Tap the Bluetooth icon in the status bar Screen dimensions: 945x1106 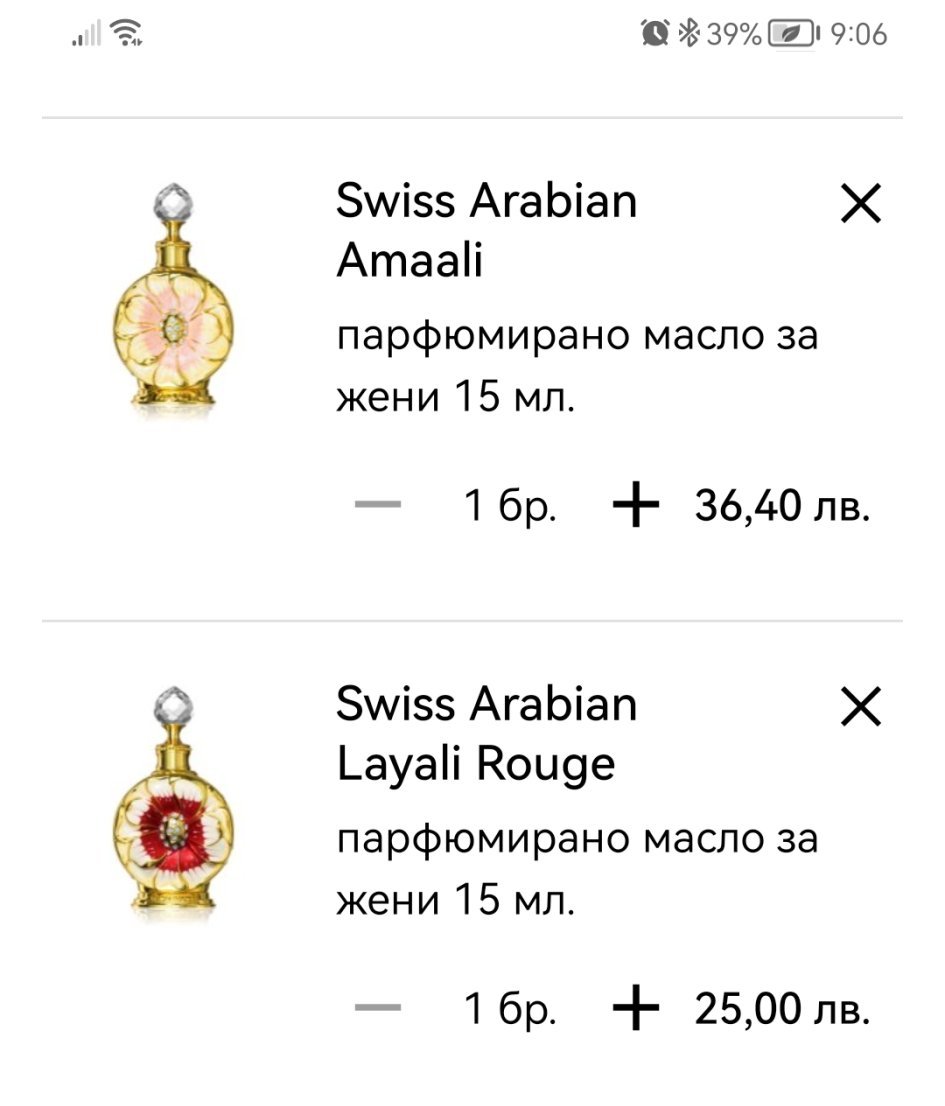pyautogui.click(x=688, y=35)
